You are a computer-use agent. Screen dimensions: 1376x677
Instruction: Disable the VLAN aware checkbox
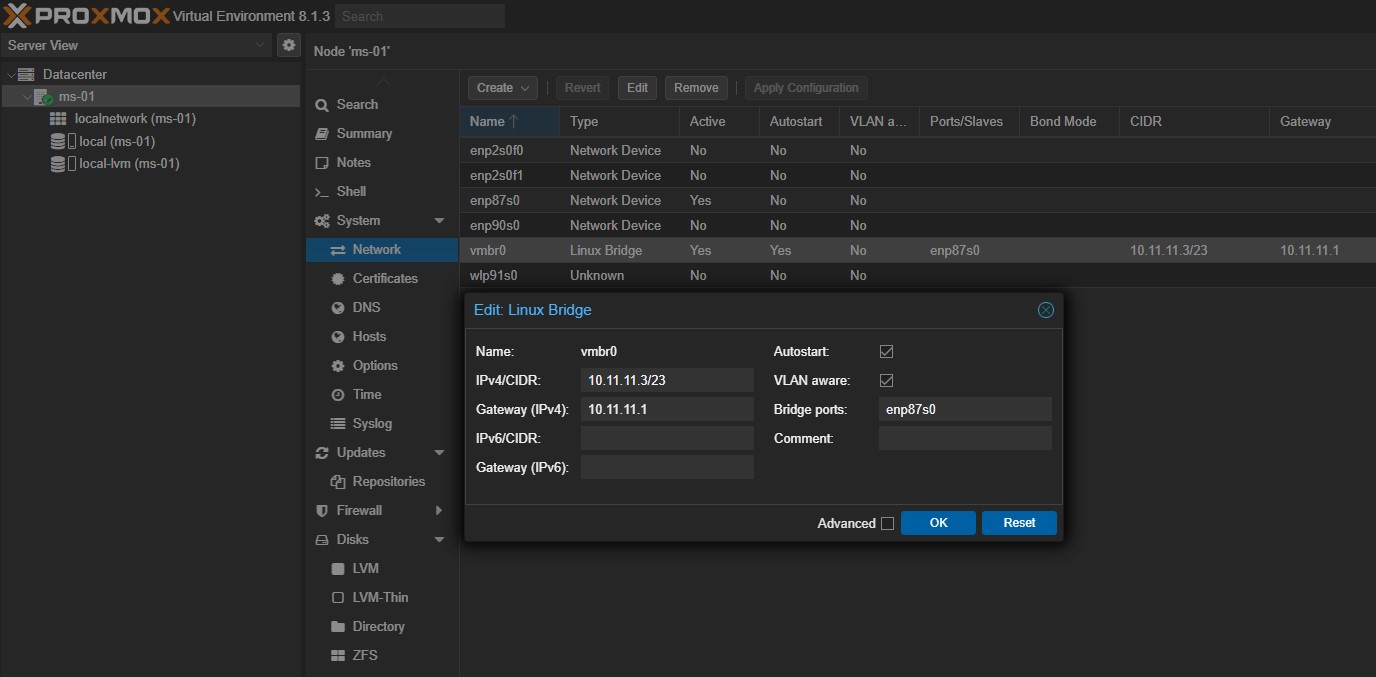pyautogui.click(x=886, y=381)
